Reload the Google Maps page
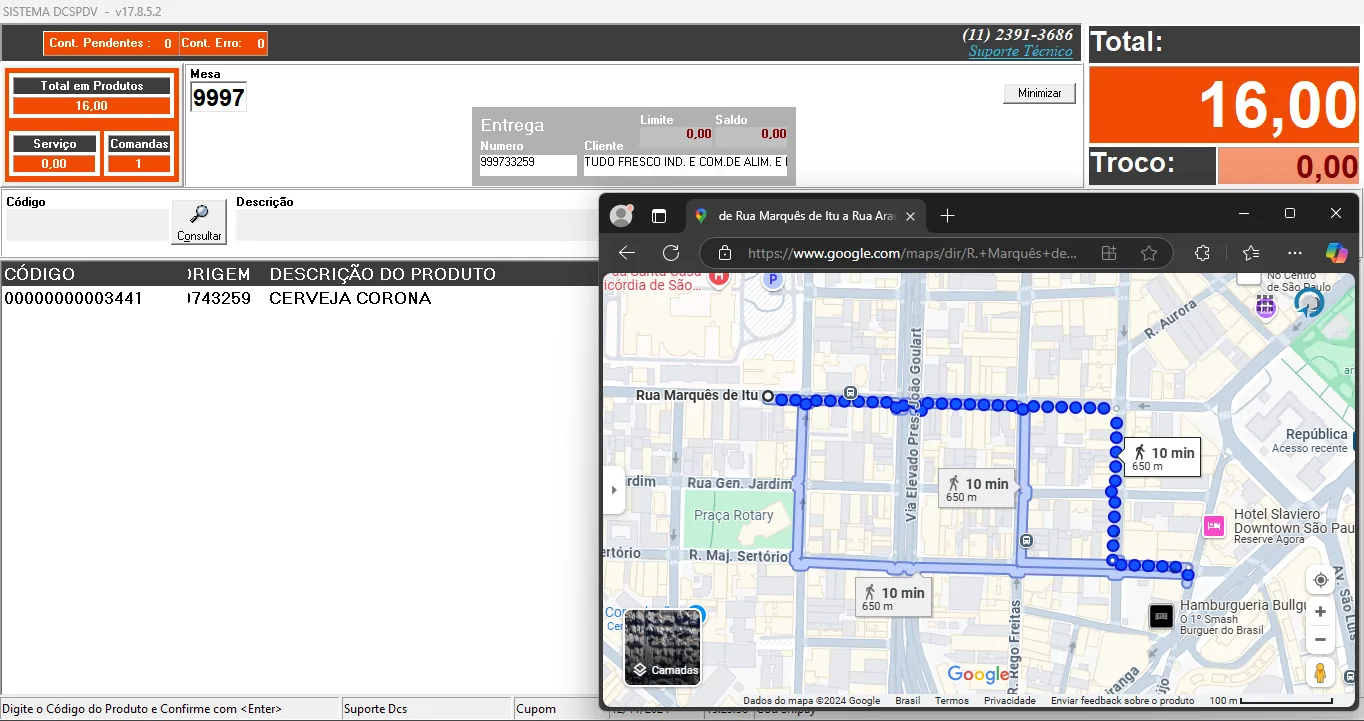The height and width of the screenshot is (721, 1364). click(671, 253)
